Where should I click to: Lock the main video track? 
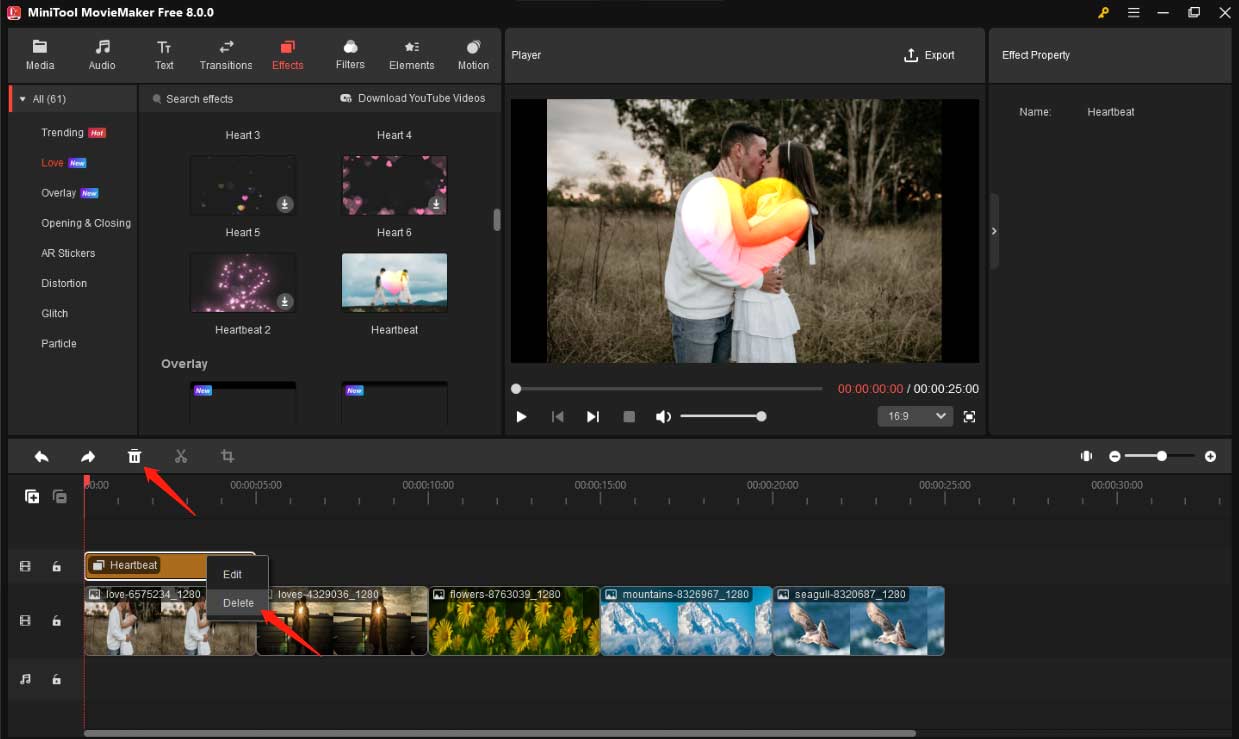click(x=56, y=621)
